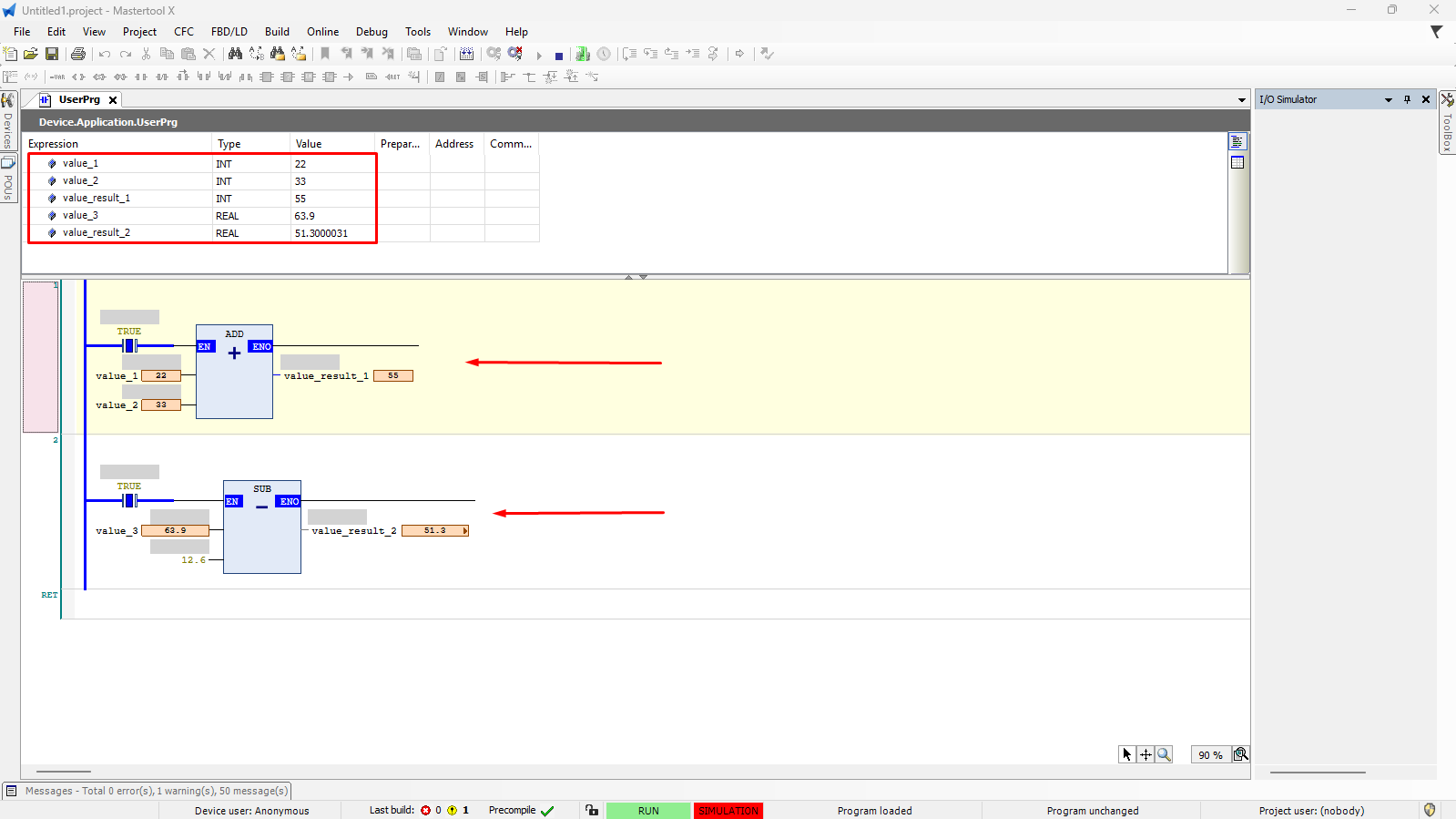Switch to the UserPrg tab

click(x=79, y=99)
